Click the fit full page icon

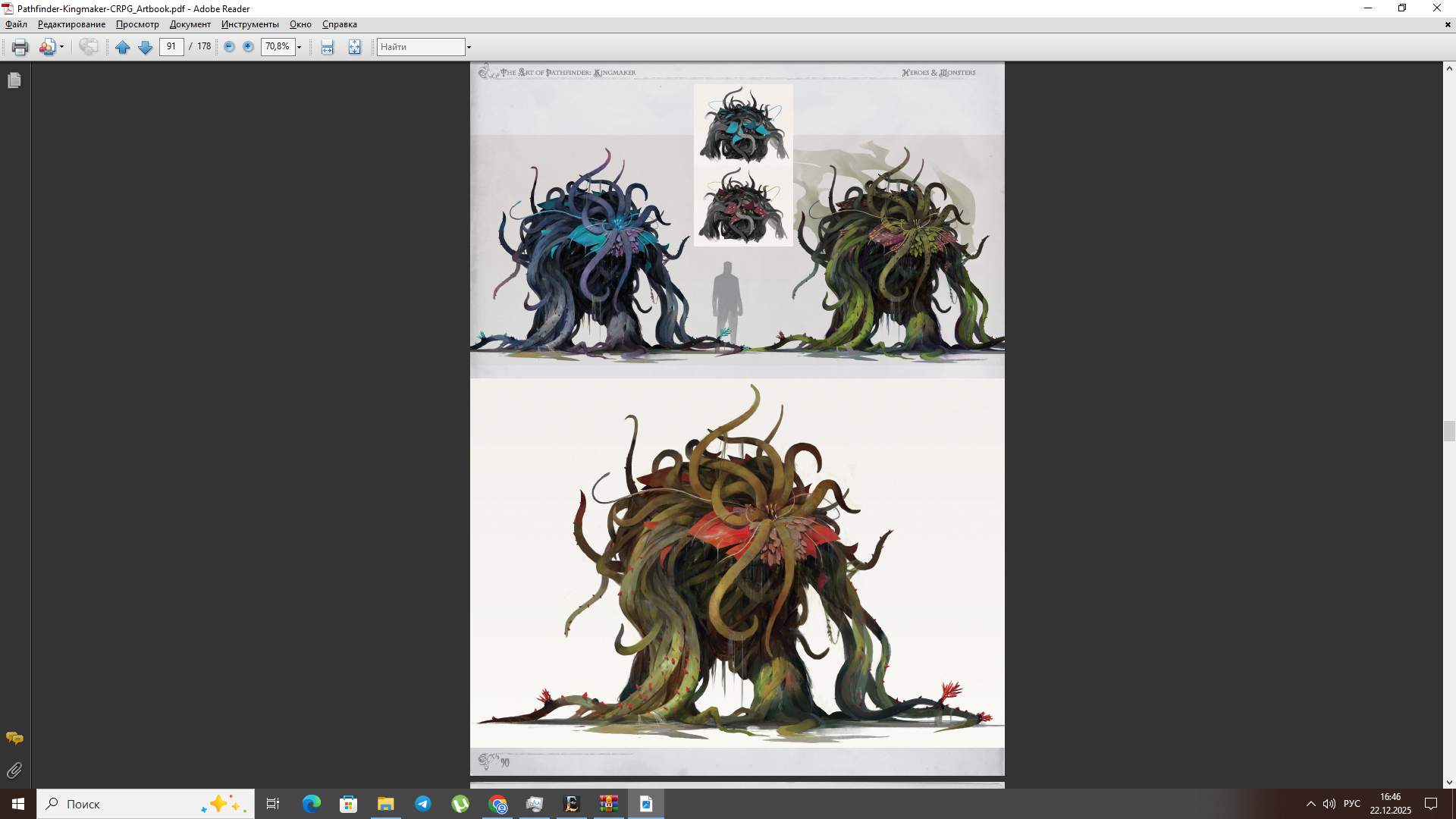pyautogui.click(x=354, y=47)
